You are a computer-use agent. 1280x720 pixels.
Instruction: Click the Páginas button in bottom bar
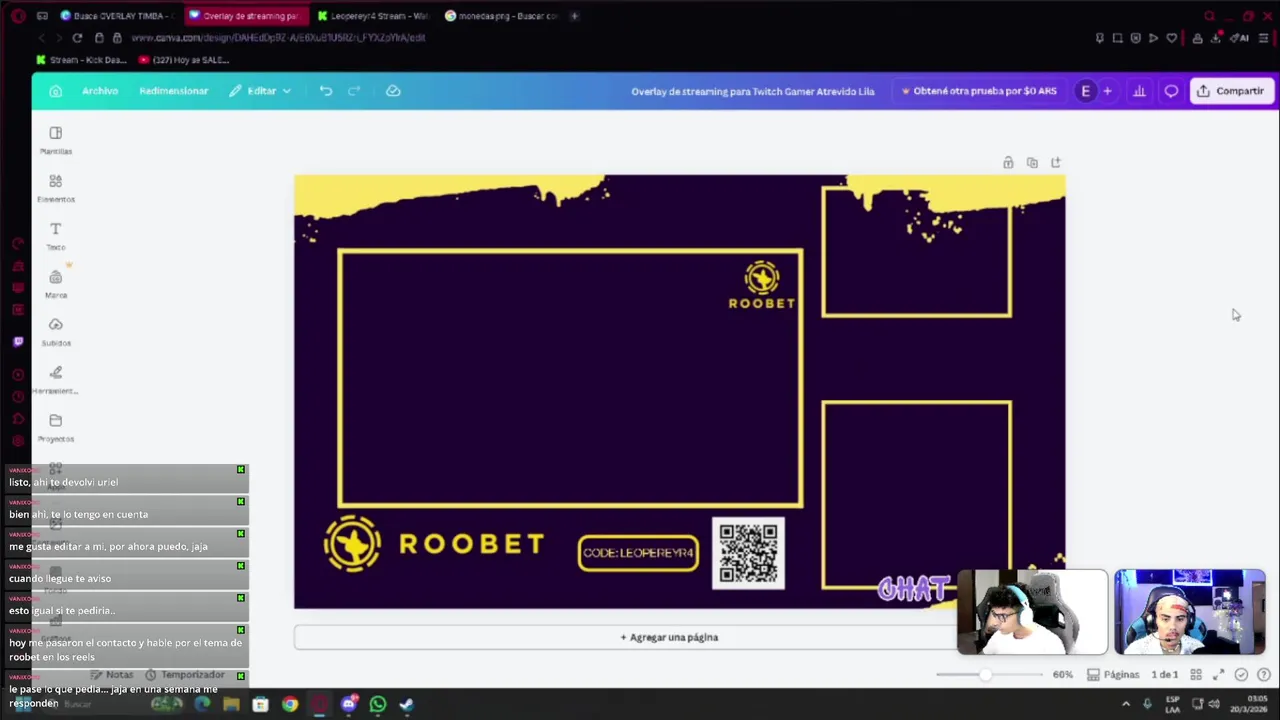1113,675
